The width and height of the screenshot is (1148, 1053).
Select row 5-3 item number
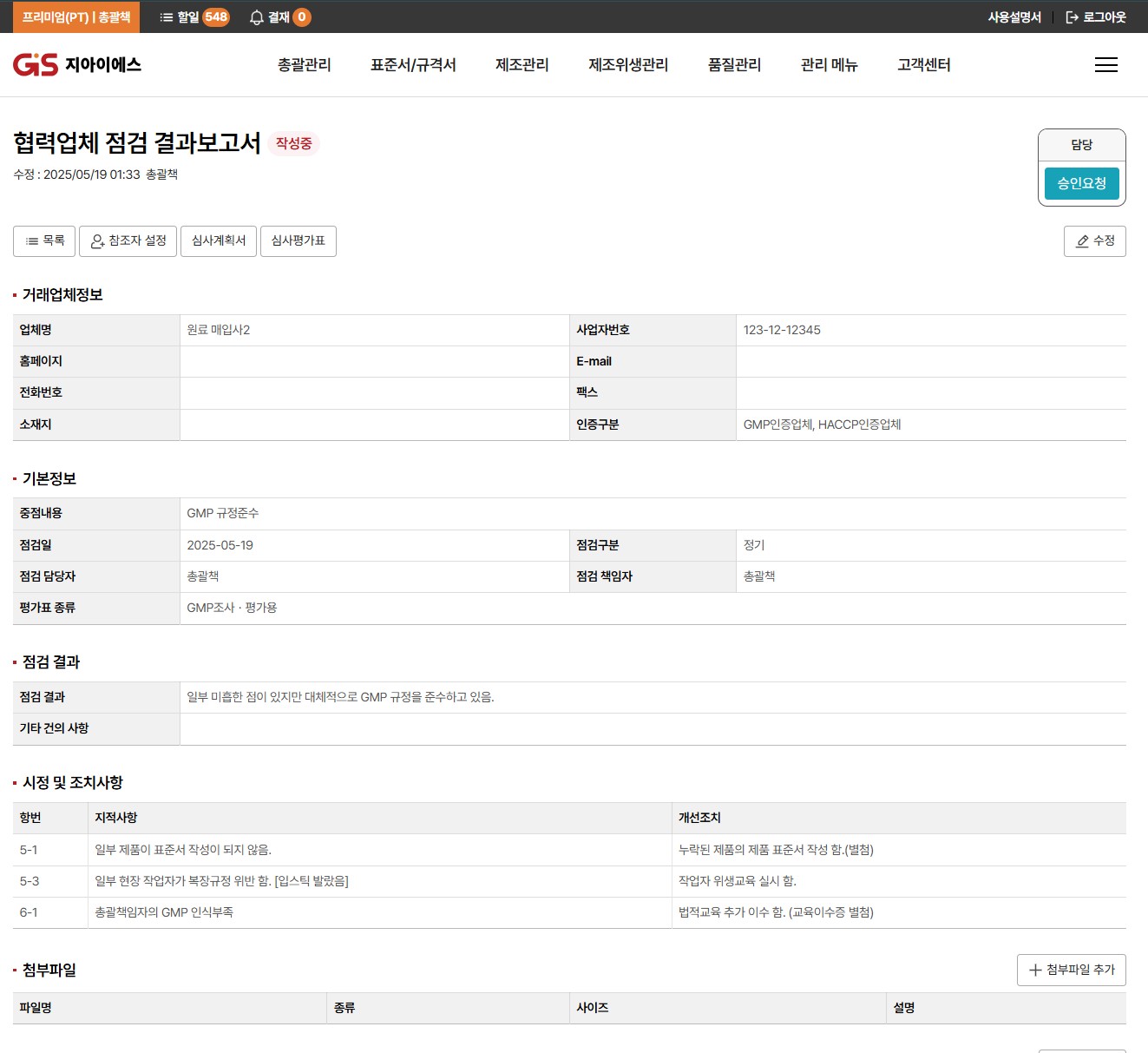click(30, 881)
